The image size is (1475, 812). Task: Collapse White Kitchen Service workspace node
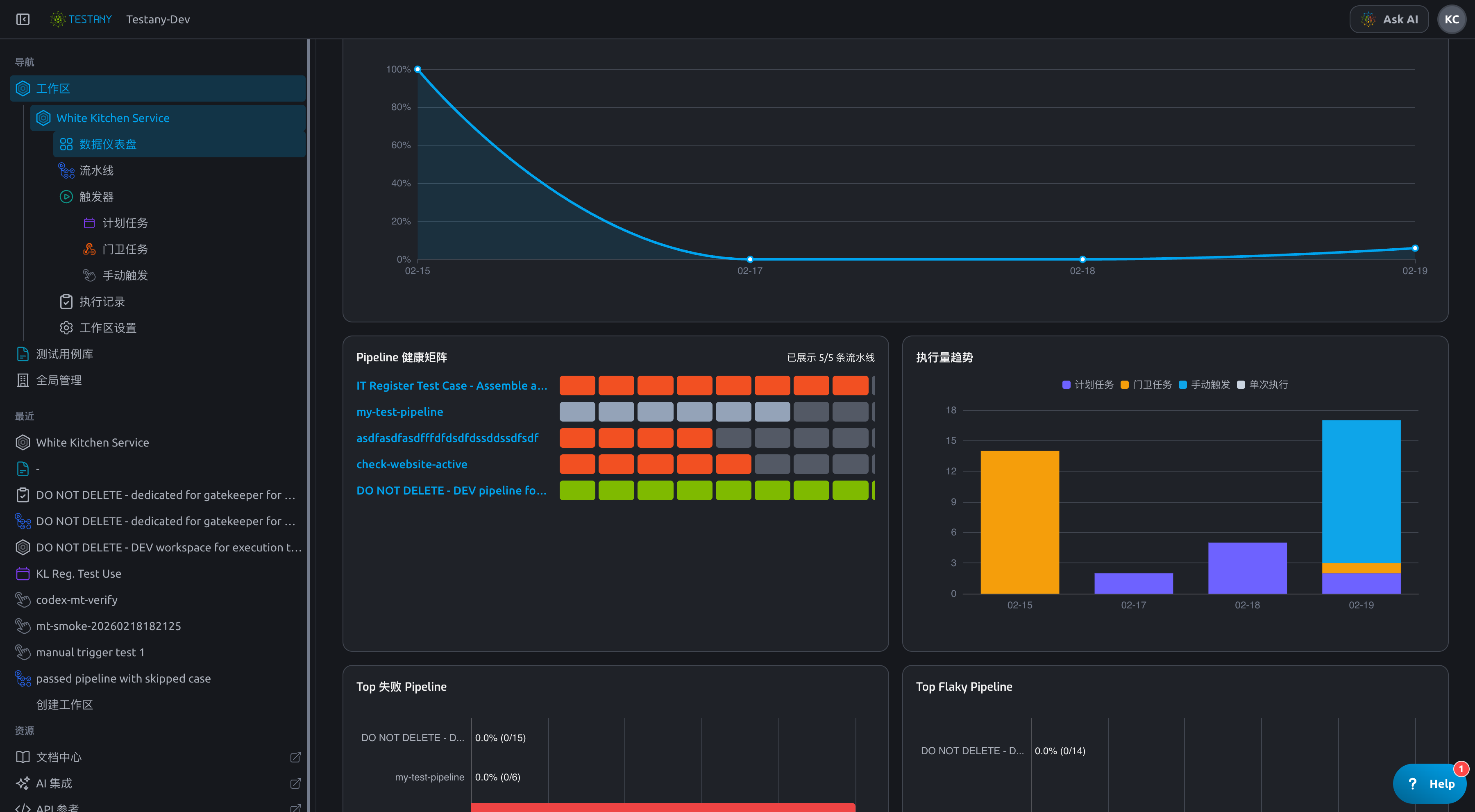(x=168, y=118)
